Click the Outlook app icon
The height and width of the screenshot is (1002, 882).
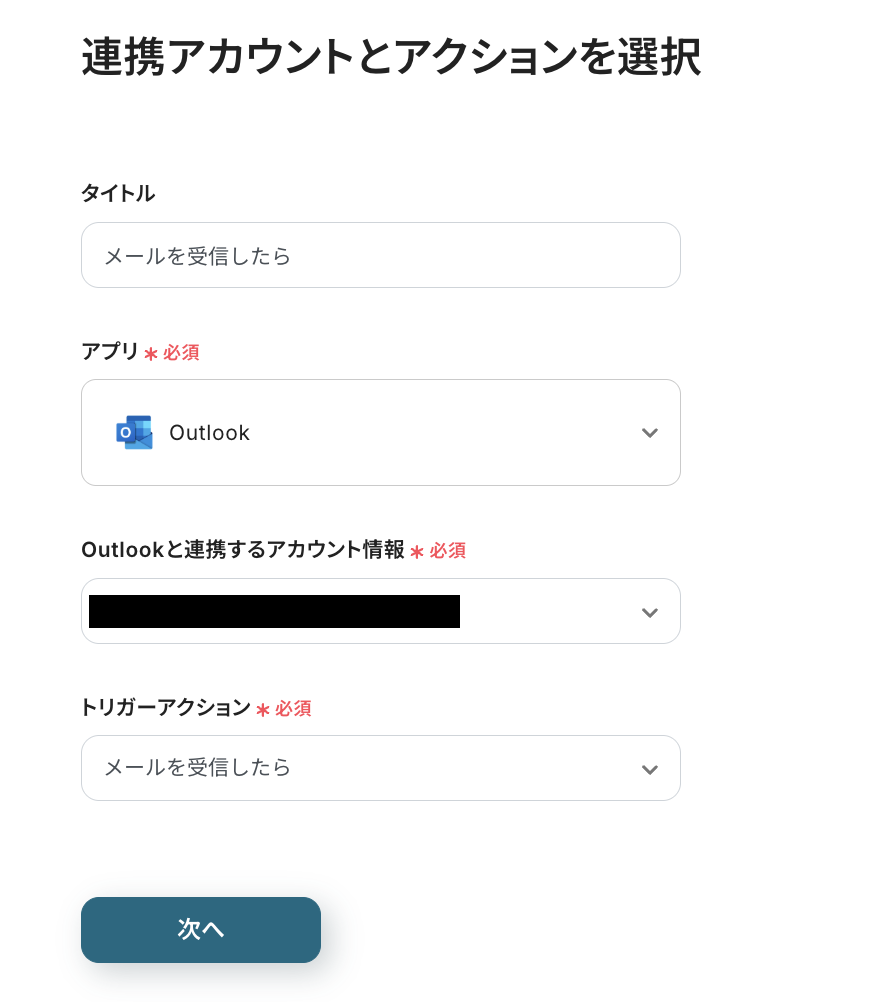(x=134, y=432)
